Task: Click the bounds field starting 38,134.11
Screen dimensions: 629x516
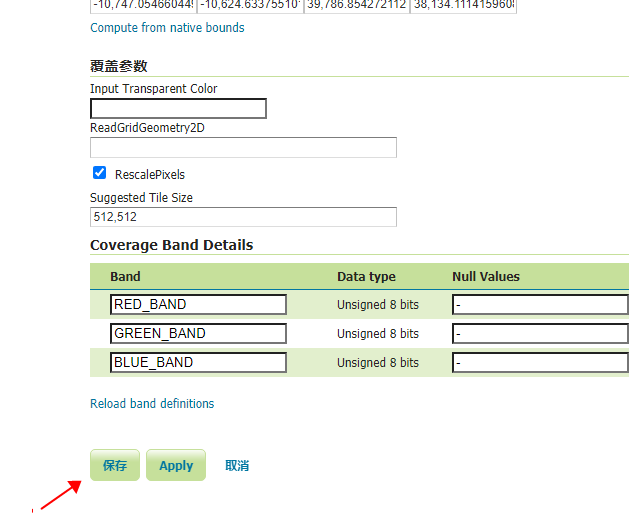Action: [463, 6]
